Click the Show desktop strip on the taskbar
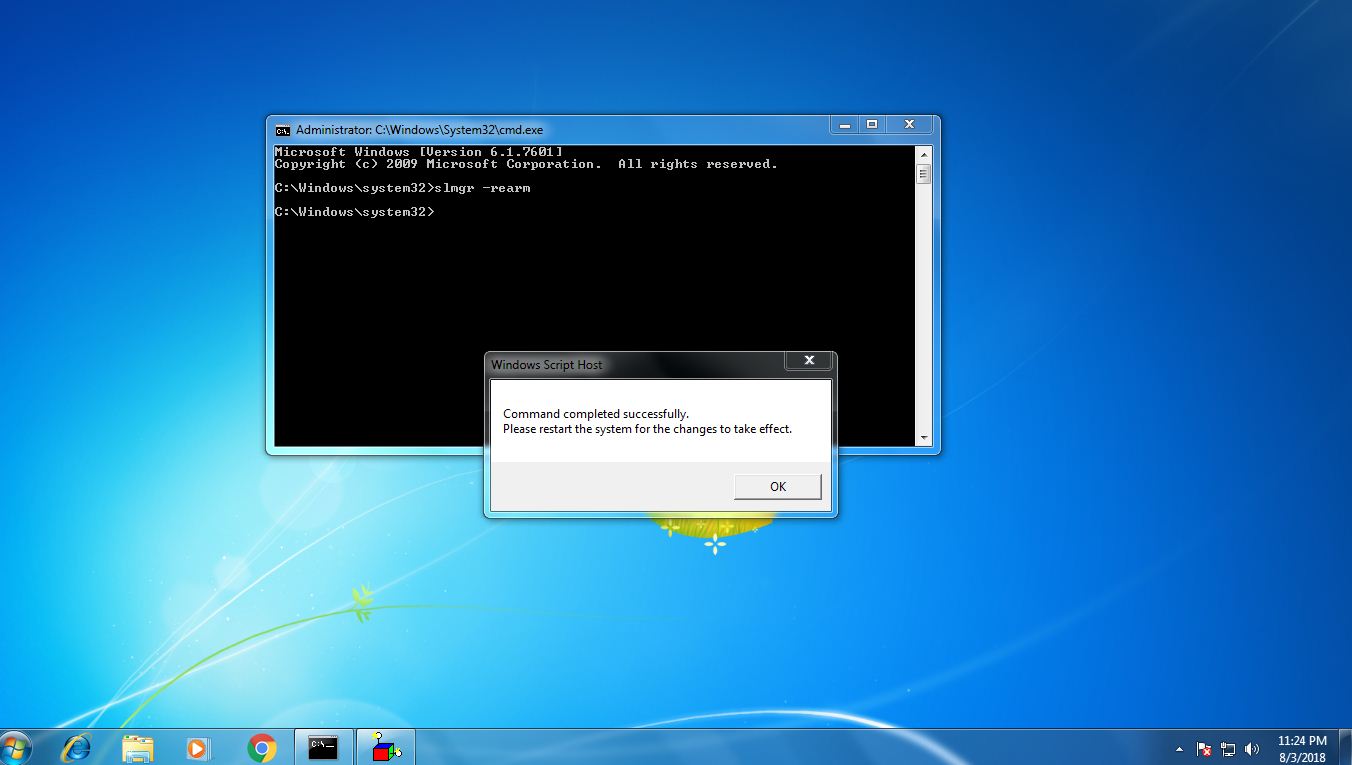This screenshot has height=765, width=1352. tap(1347, 748)
